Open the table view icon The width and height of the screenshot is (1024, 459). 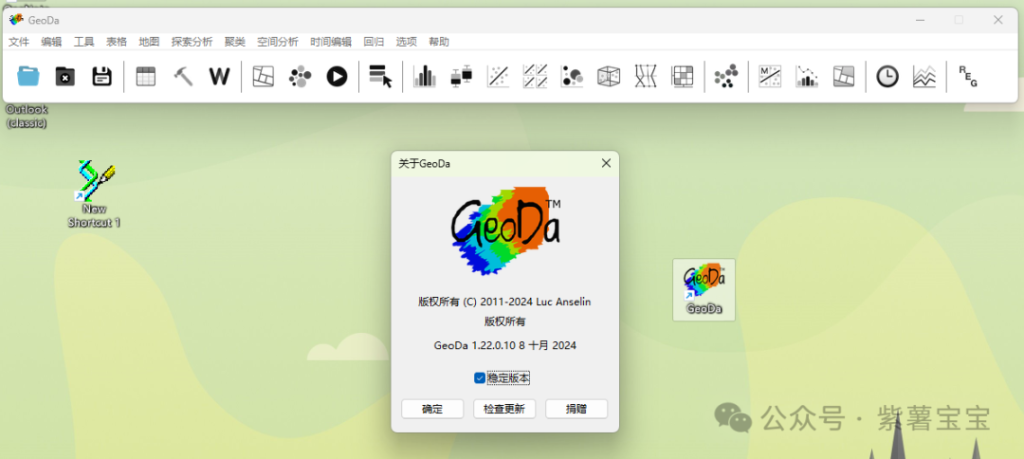point(146,76)
